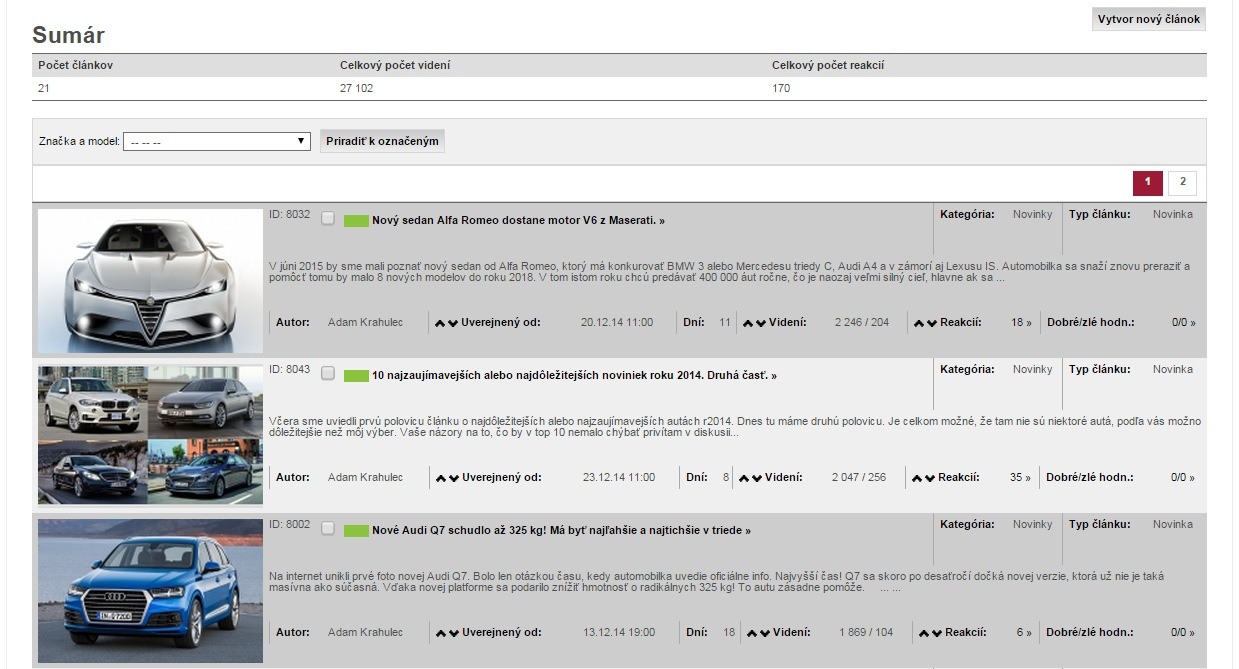1239x669 pixels.
Task: Open 0/0 » ratings link in Alfa Romeo row
Action: click(x=1183, y=323)
